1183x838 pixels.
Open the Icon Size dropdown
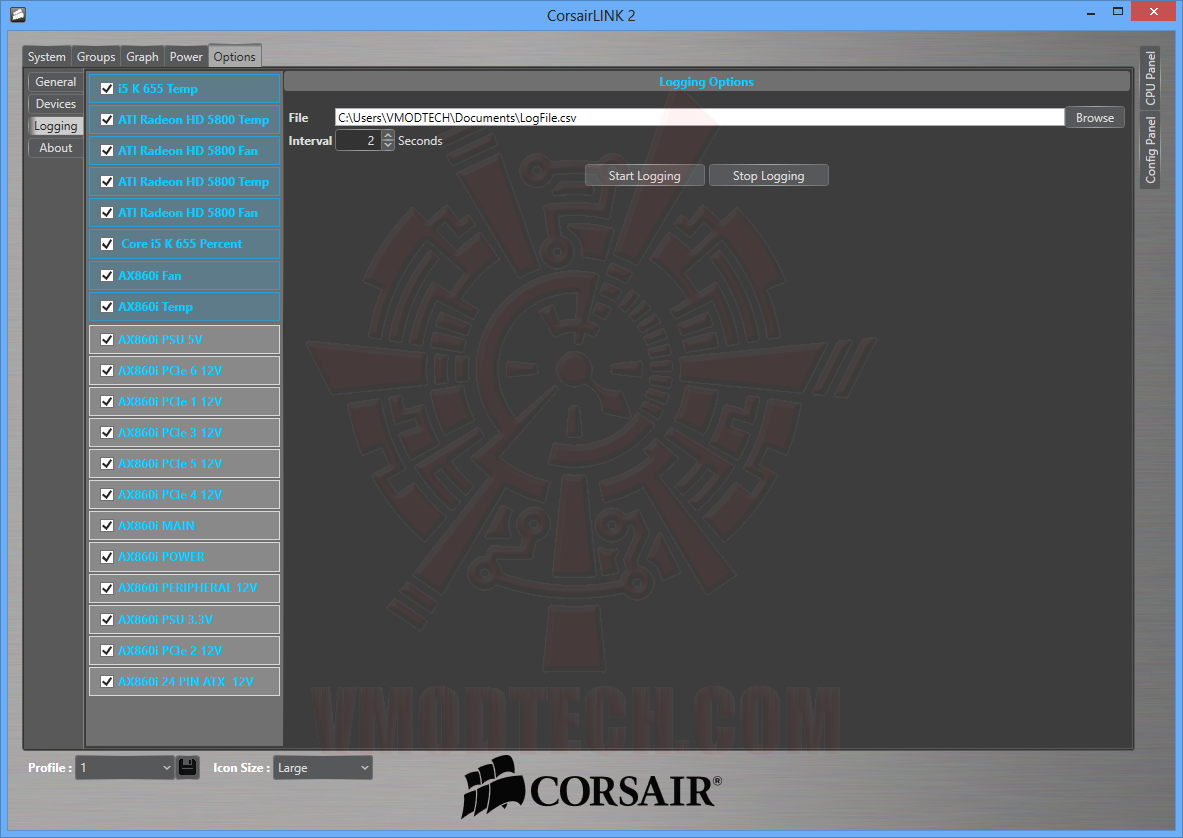[323, 768]
